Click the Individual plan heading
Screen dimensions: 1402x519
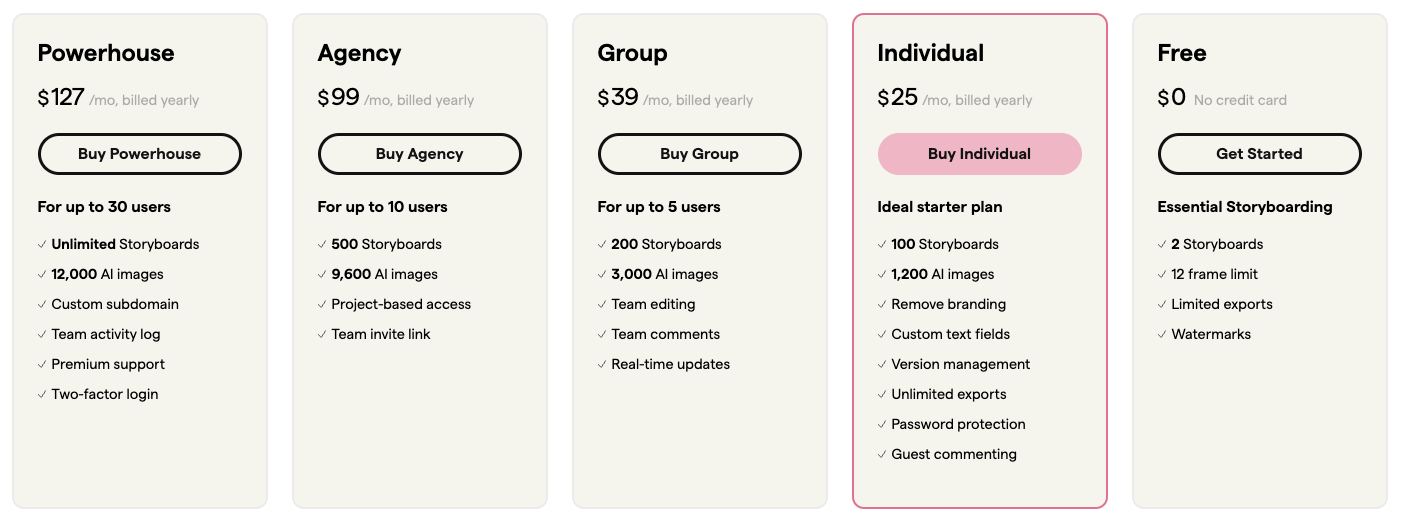click(930, 53)
